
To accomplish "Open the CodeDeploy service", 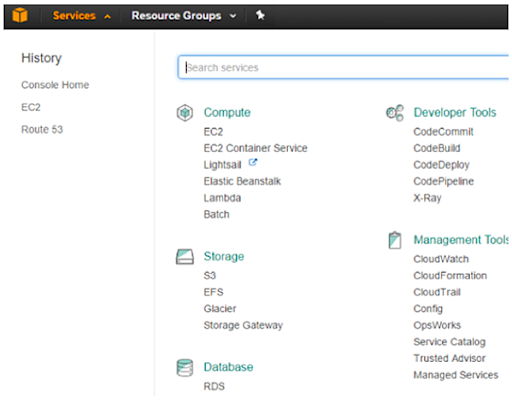I will pos(442,165).
